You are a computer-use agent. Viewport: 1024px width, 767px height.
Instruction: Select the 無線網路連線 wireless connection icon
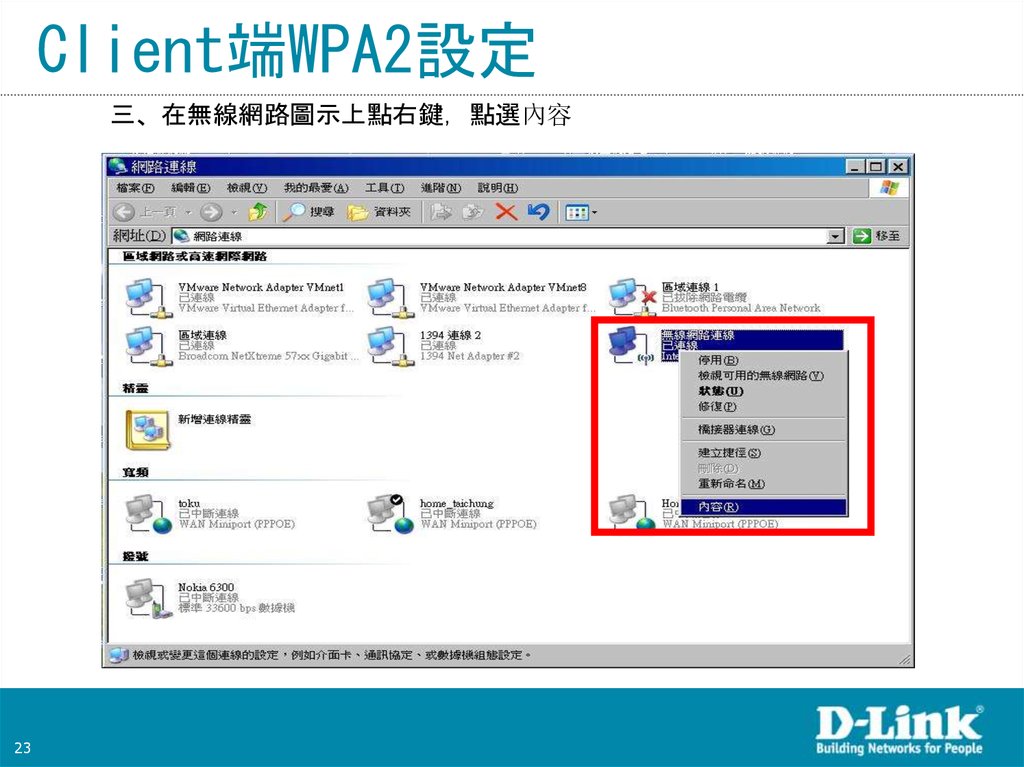(x=630, y=346)
